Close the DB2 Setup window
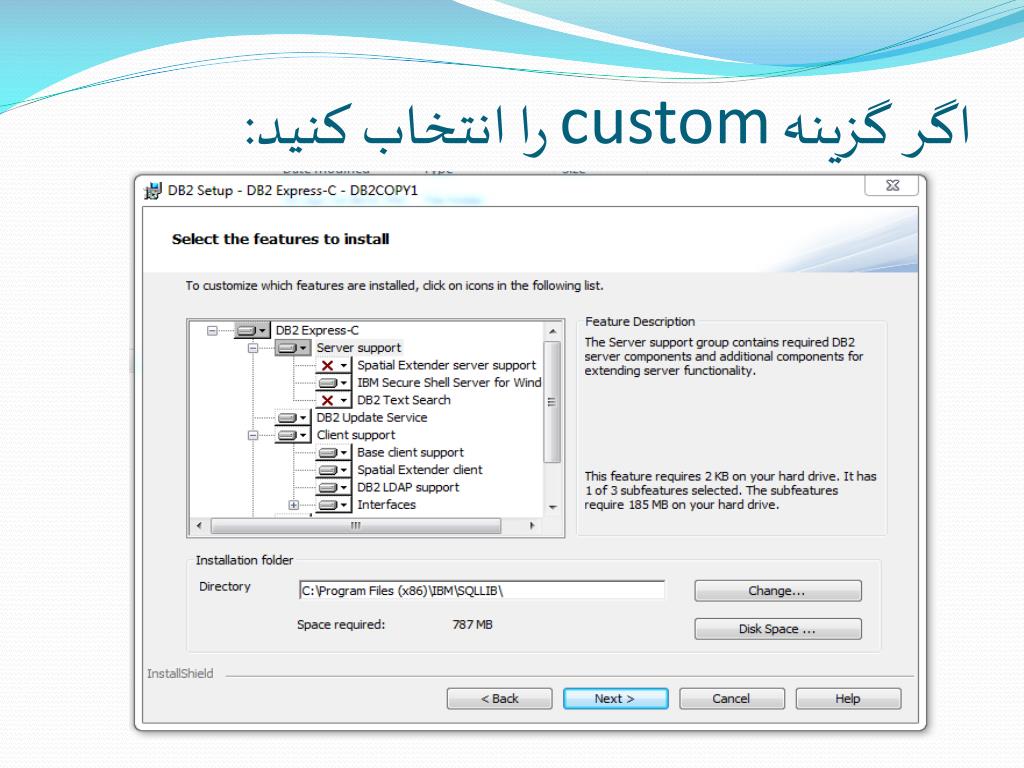The height and width of the screenshot is (768, 1024). tap(892, 185)
